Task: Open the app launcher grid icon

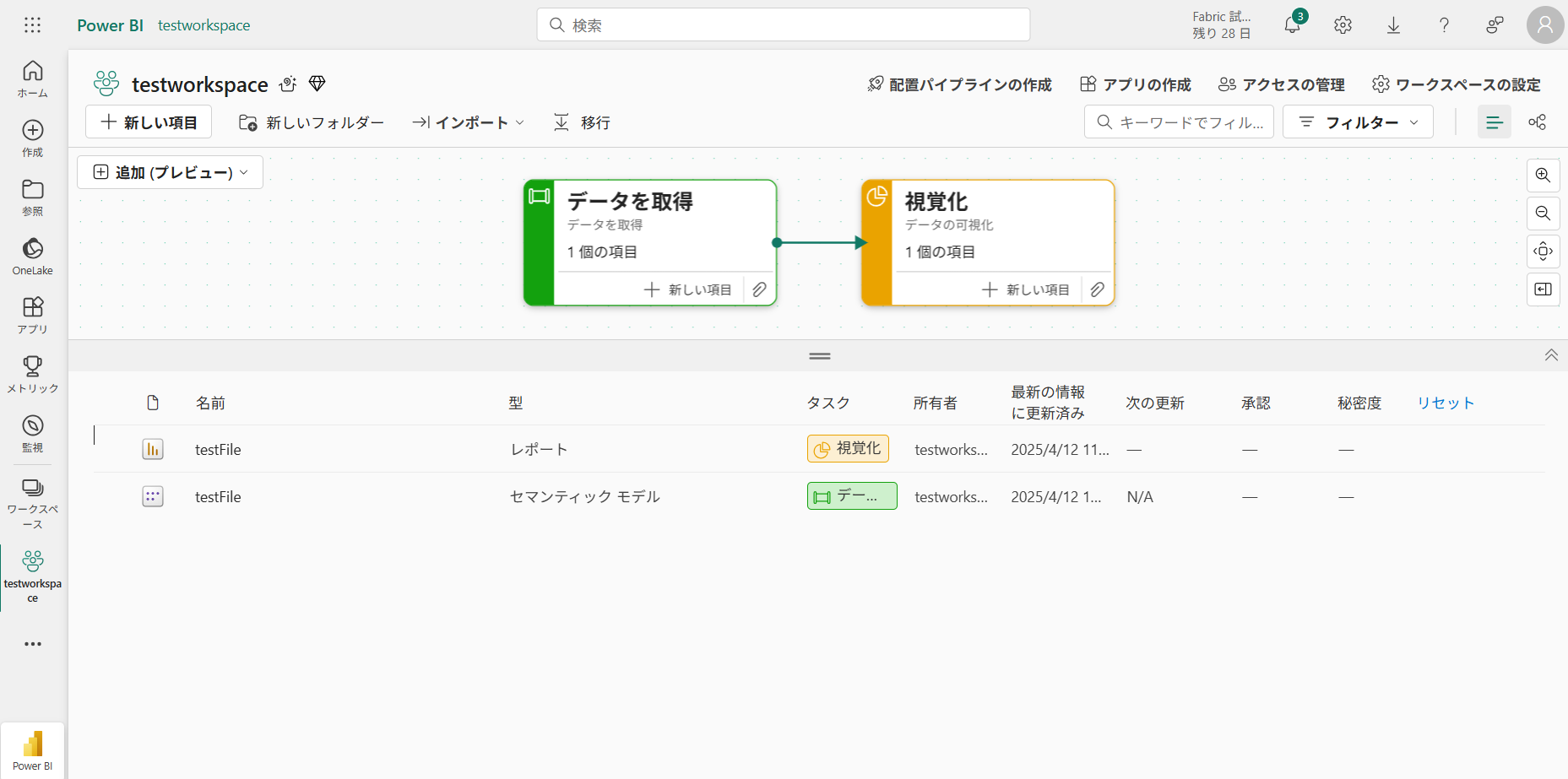Action: click(33, 25)
